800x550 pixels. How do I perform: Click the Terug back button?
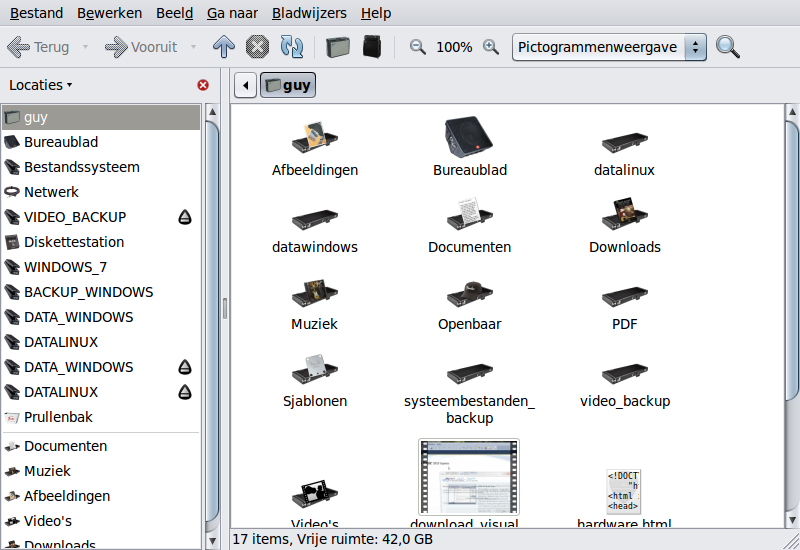39,47
